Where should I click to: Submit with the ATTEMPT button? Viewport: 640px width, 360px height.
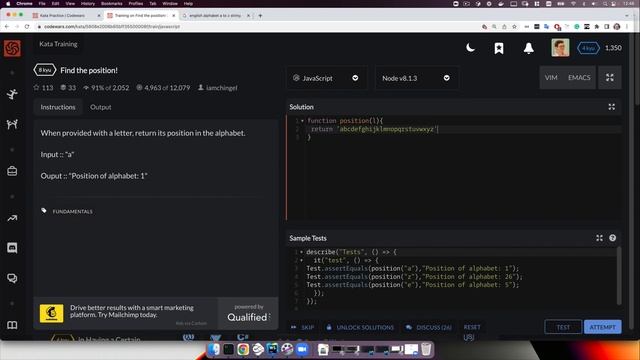pos(602,327)
